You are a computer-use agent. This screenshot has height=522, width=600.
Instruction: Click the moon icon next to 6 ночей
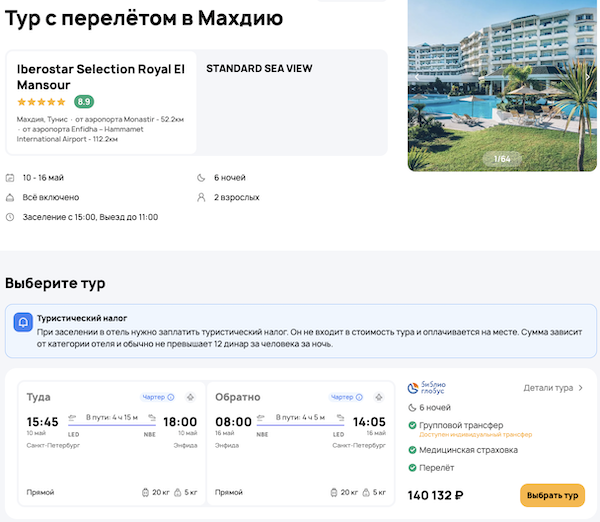[x=203, y=178]
